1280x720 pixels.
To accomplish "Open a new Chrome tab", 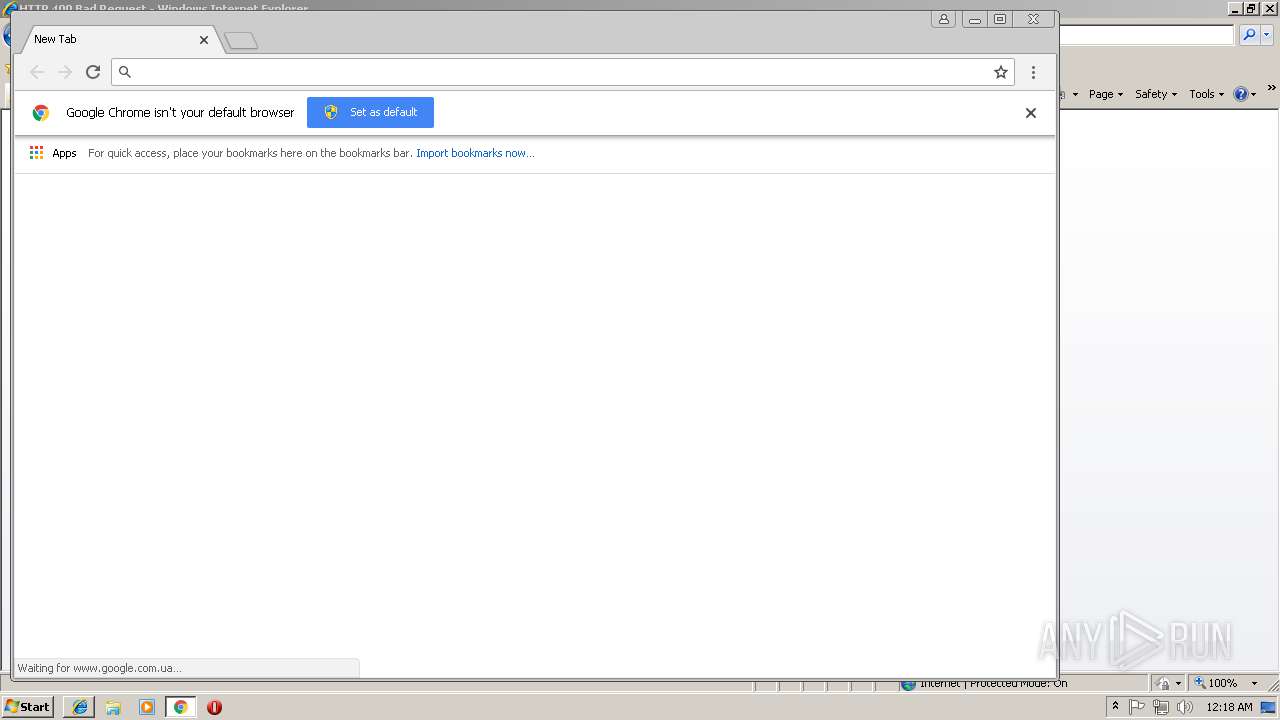I will pyautogui.click(x=241, y=41).
